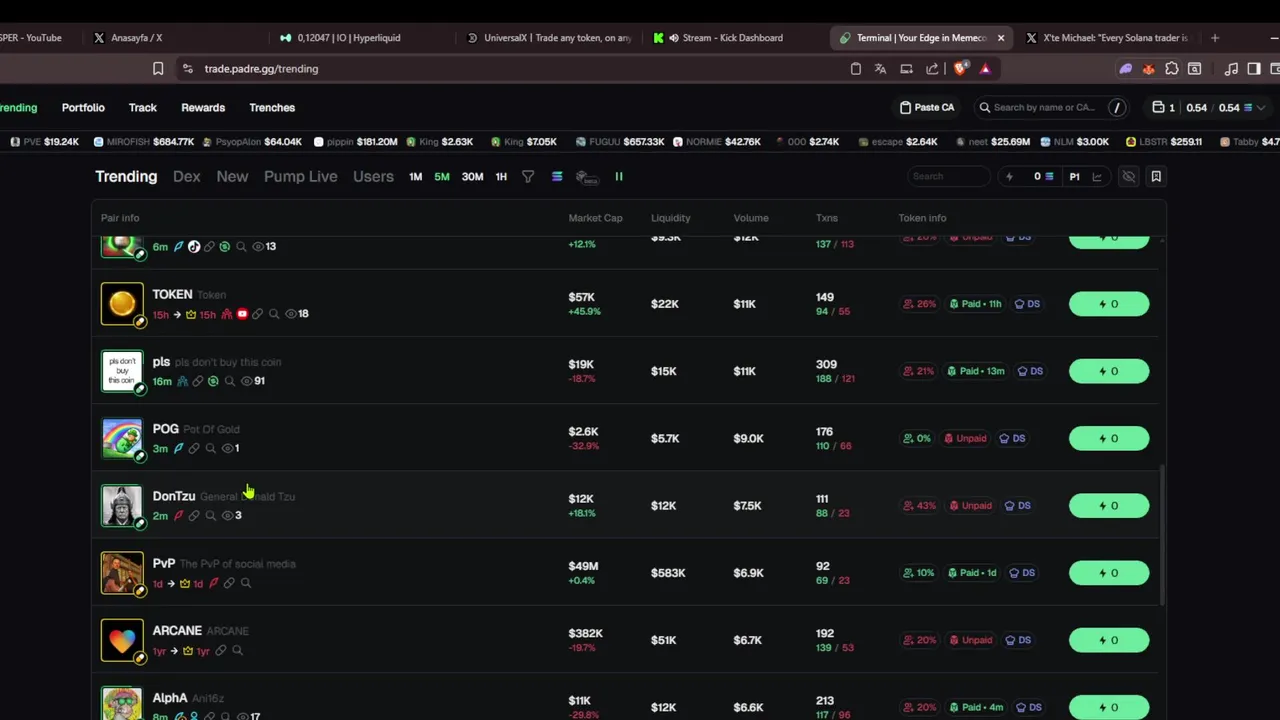This screenshot has width=1280, height=720.
Task: Click the YouTube icon on TOKEN row
Action: 242,314
